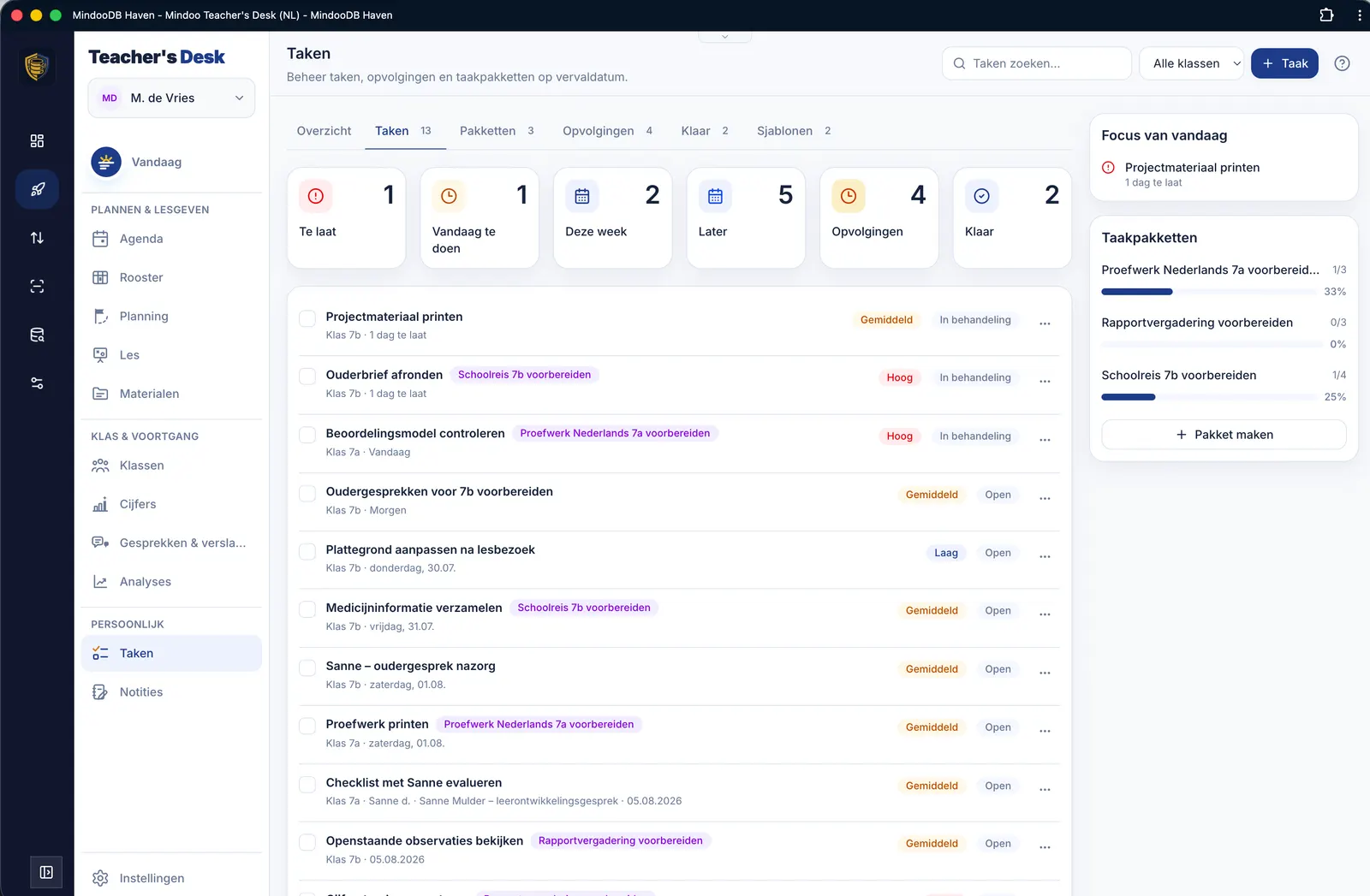This screenshot has height=896, width=1370.
Task: Click the Instellingen gear icon
Action: click(100, 878)
